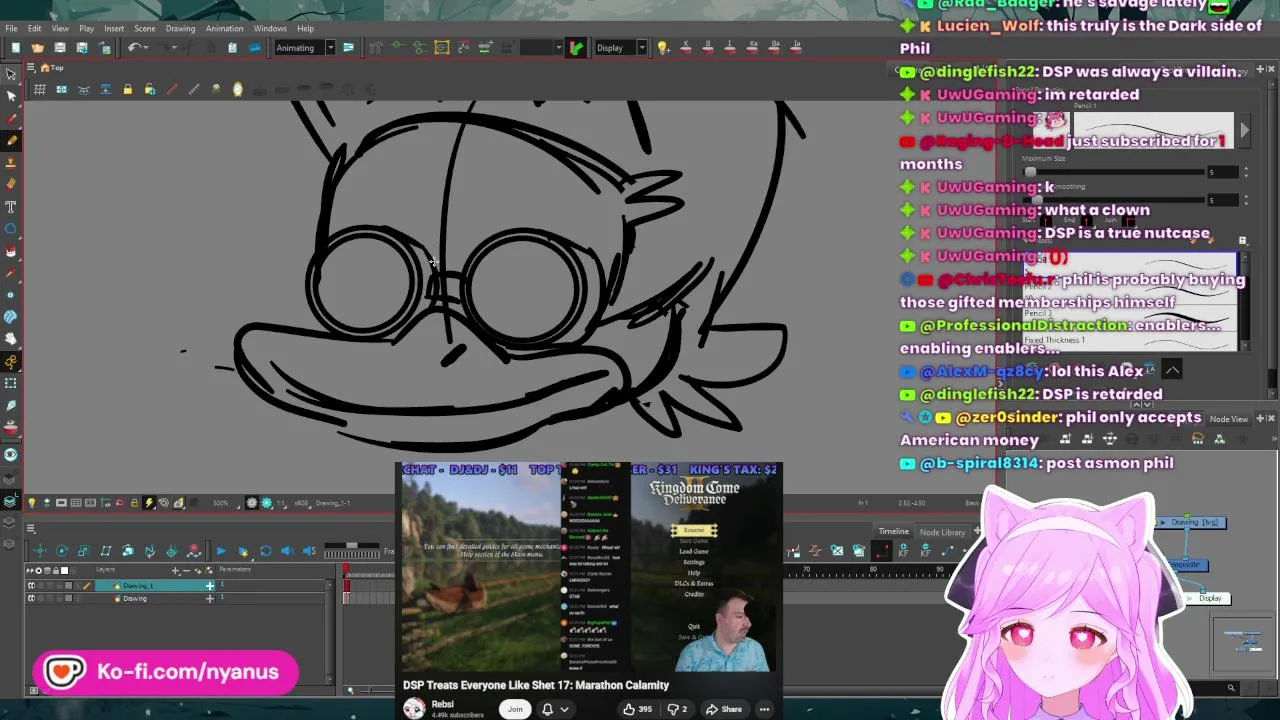Toggle the lightning bolt icon in bottom camera toolbar
This screenshot has width=1280, height=720.
[x=149, y=503]
